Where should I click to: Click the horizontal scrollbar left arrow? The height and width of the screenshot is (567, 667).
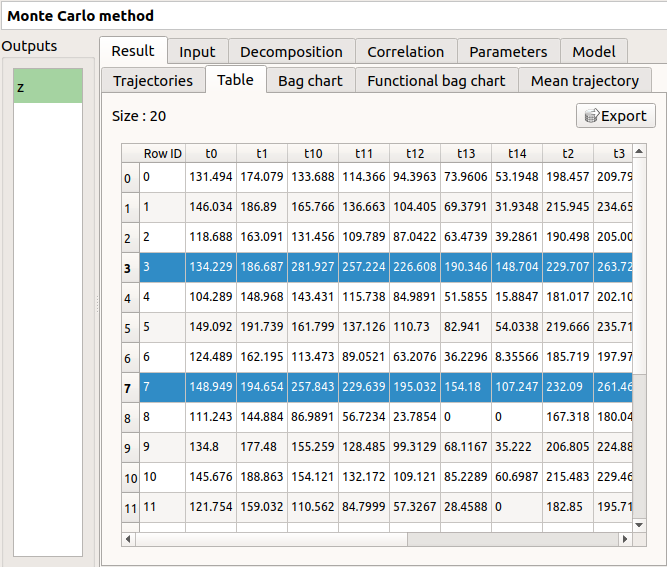click(129, 538)
